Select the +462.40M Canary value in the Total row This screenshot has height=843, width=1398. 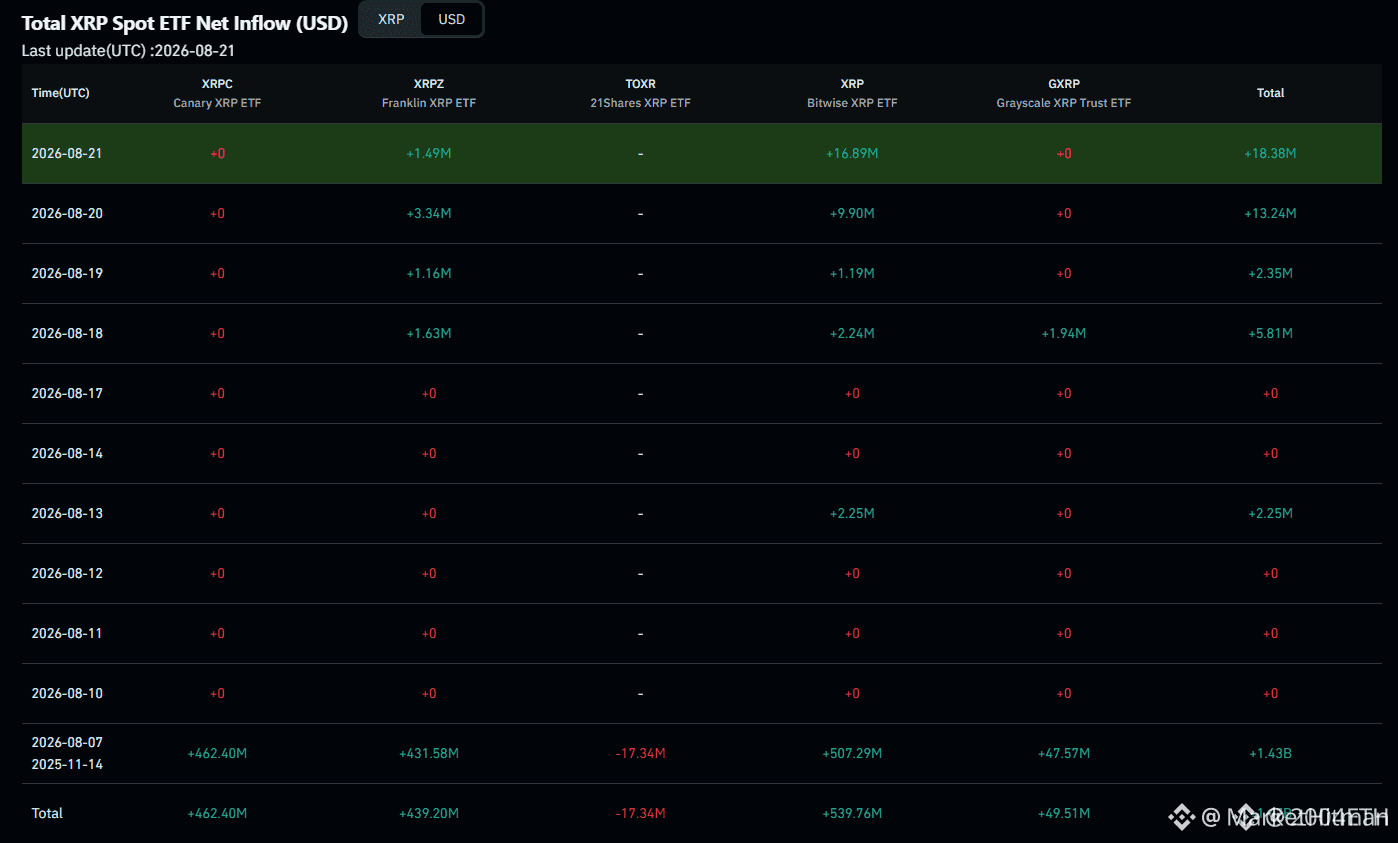(x=217, y=813)
